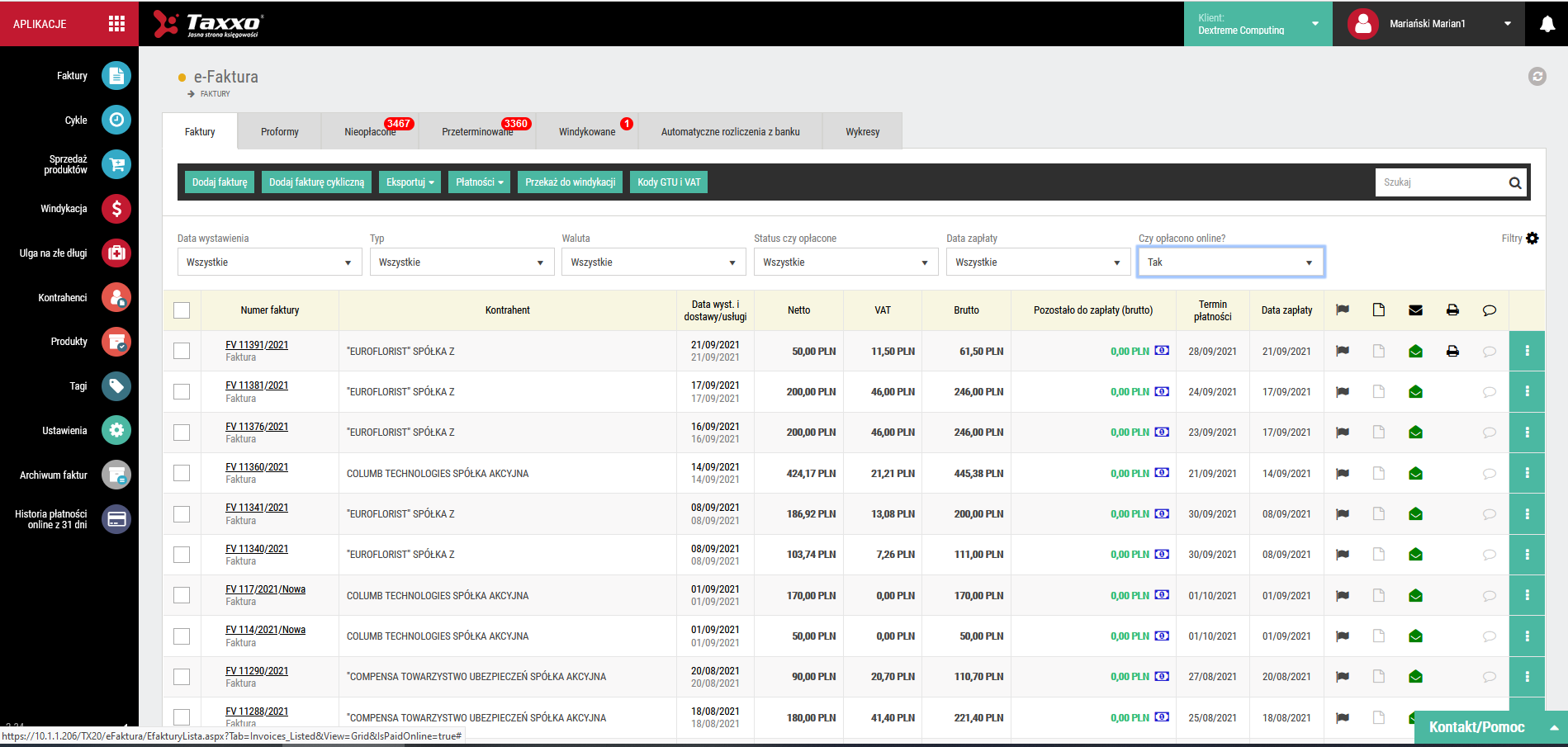Switch to the Nieopłacone tab
Image resolution: width=1568 pixels, height=747 pixels.
(x=370, y=132)
